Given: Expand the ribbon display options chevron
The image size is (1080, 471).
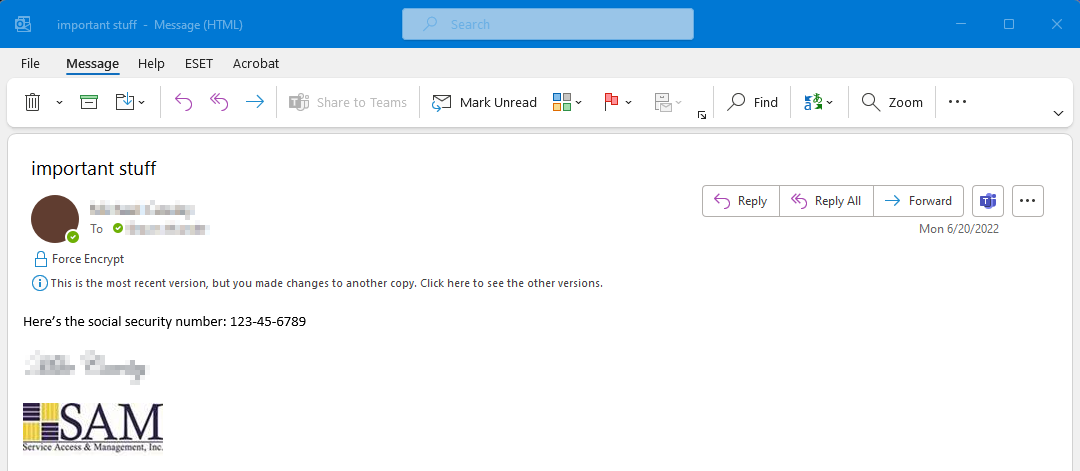Looking at the screenshot, I should click(1058, 114).
